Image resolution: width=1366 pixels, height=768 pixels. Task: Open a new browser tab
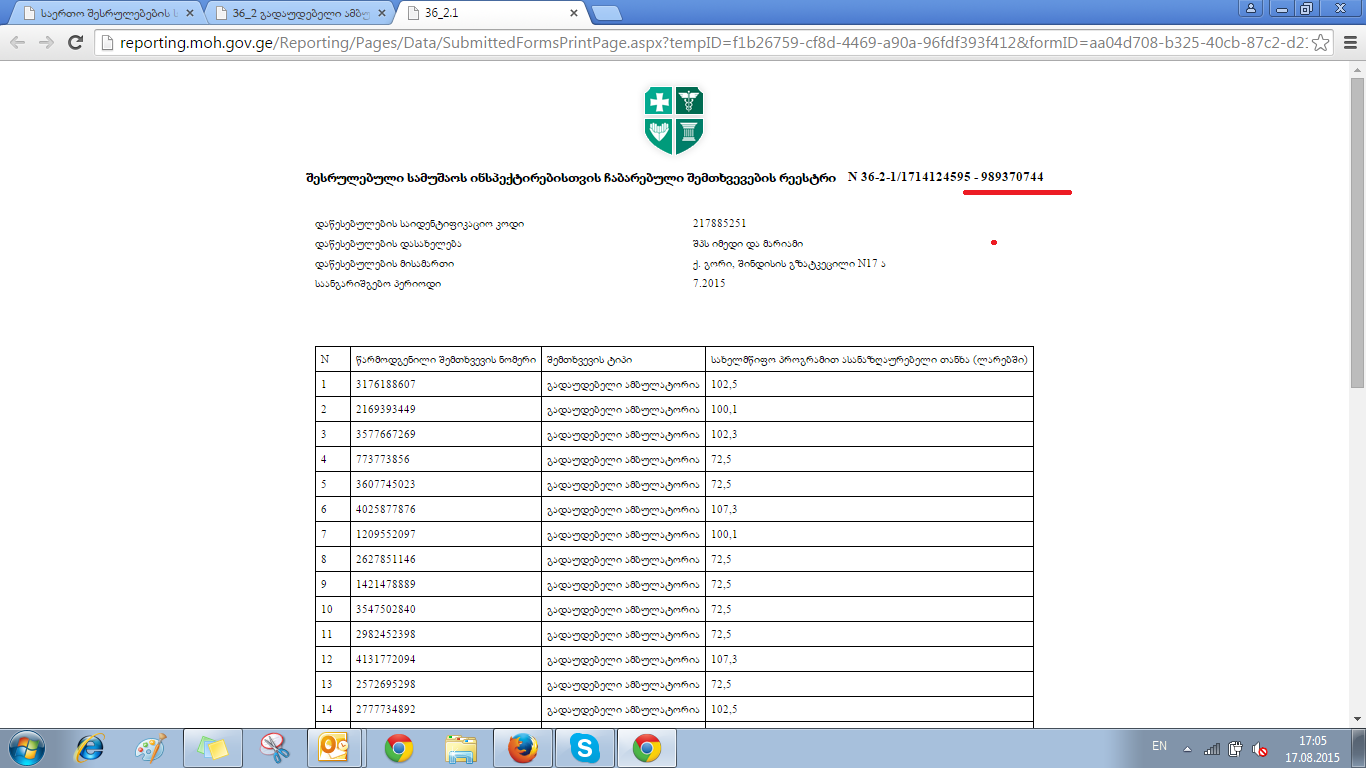[606, 13]
